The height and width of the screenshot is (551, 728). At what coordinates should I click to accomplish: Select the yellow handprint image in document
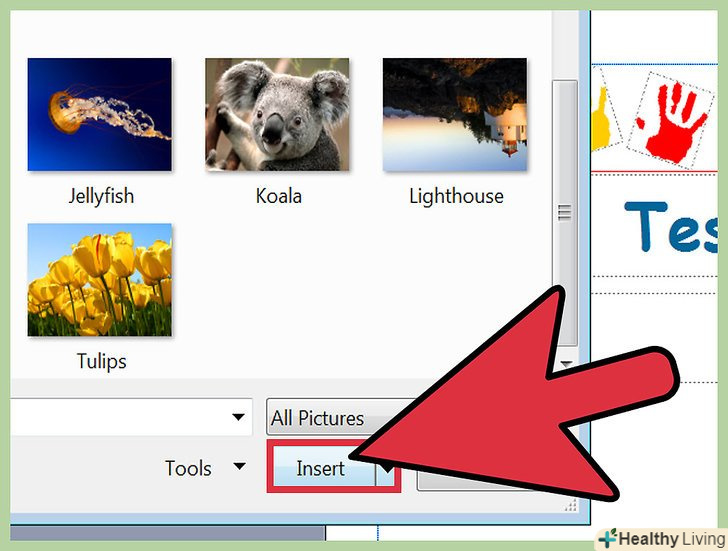tap(603, 118)
